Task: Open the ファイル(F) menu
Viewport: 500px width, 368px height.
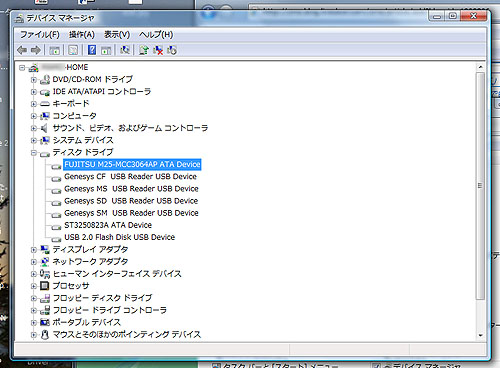Action: pyautogui.click(x=40, y=35)
